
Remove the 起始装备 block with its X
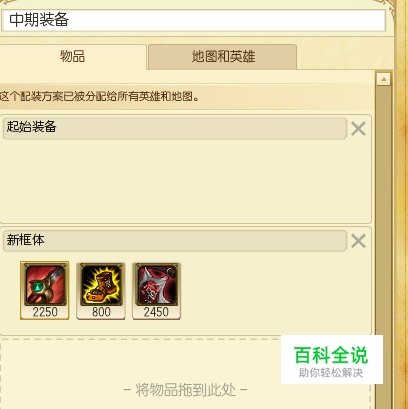coord(358,128)
